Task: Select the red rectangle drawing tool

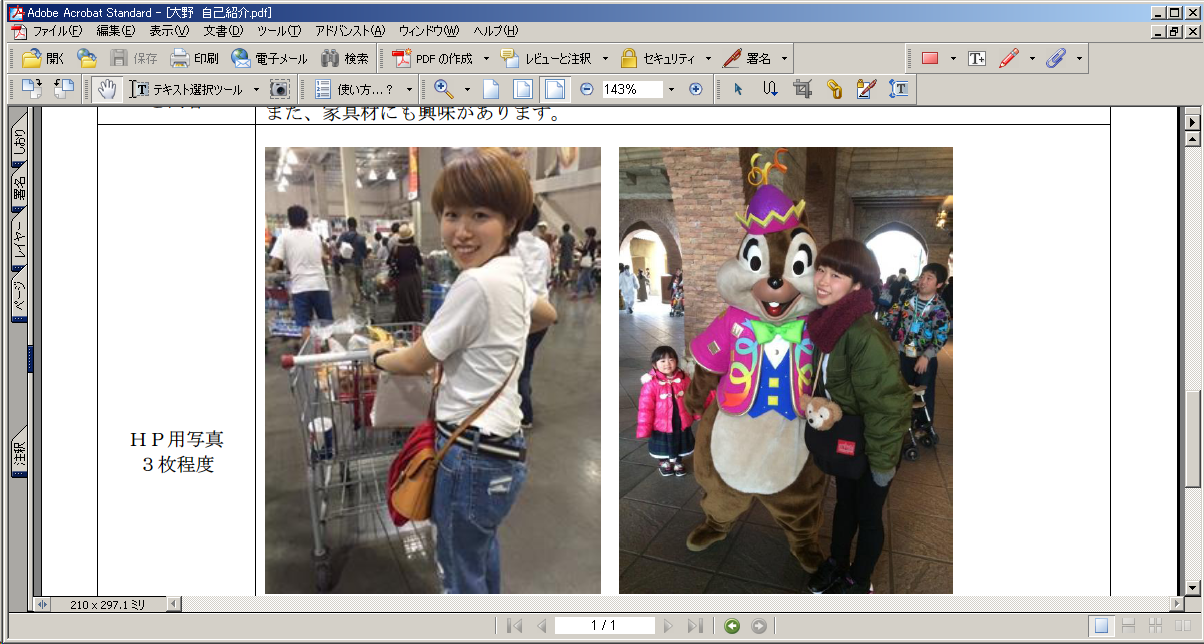Action: pyautogui.click(x=930, y=58)
